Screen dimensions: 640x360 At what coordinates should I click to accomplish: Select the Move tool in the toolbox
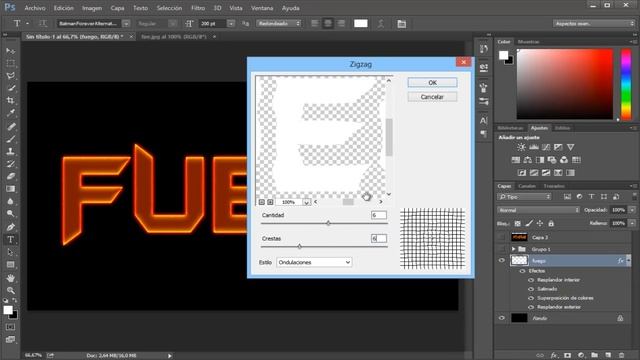[x=11, y=51]
